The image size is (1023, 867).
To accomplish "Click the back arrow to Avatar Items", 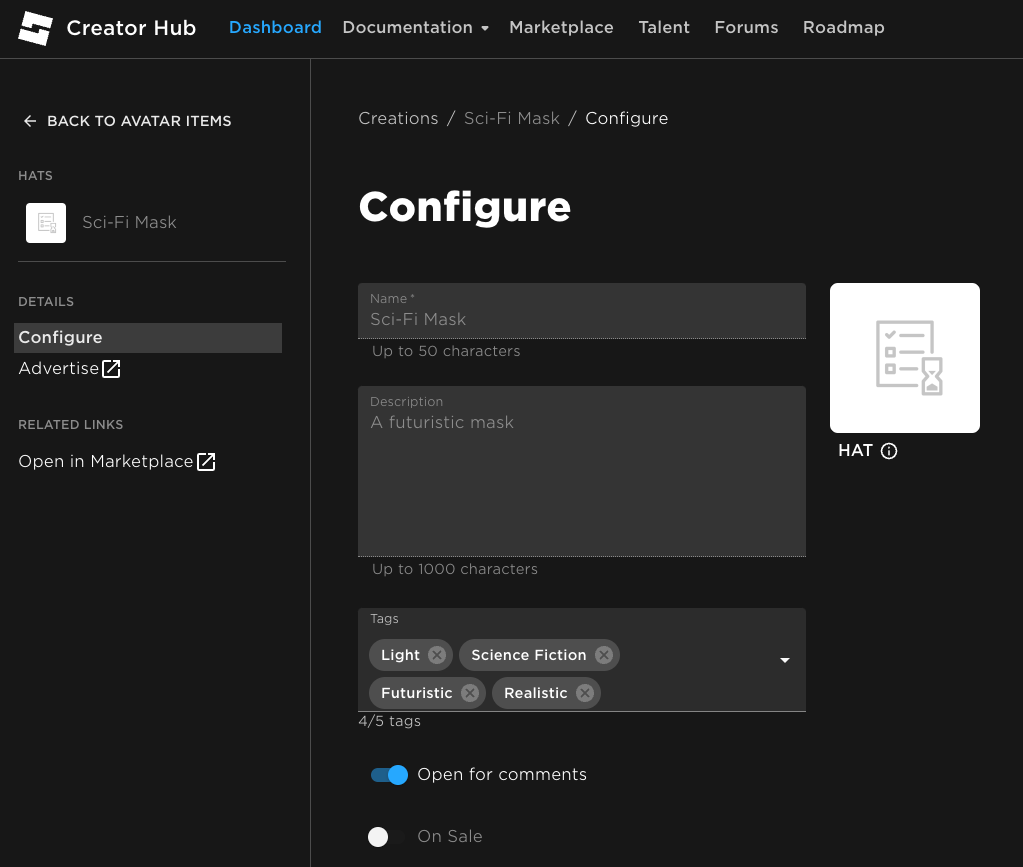I will coord(29,121).
